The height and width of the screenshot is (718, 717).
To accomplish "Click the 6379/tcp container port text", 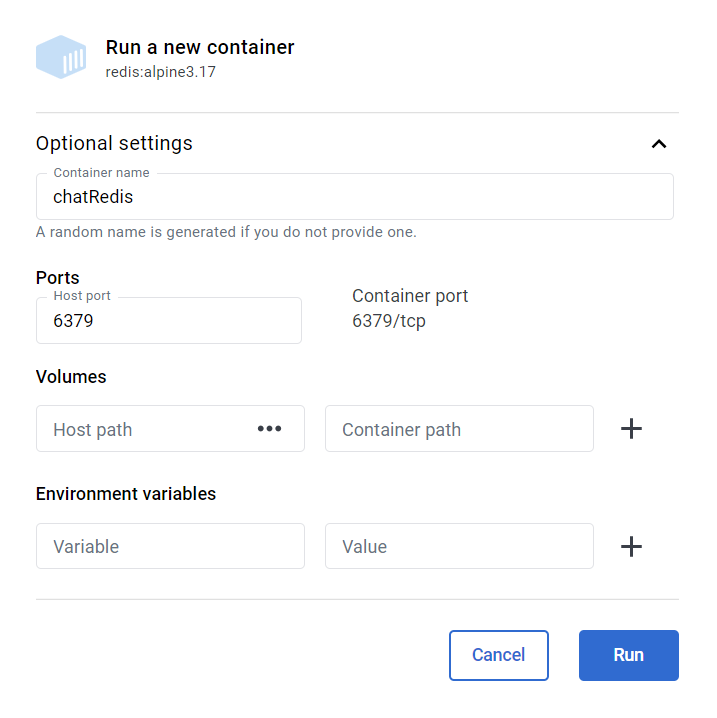I will 389,322.
